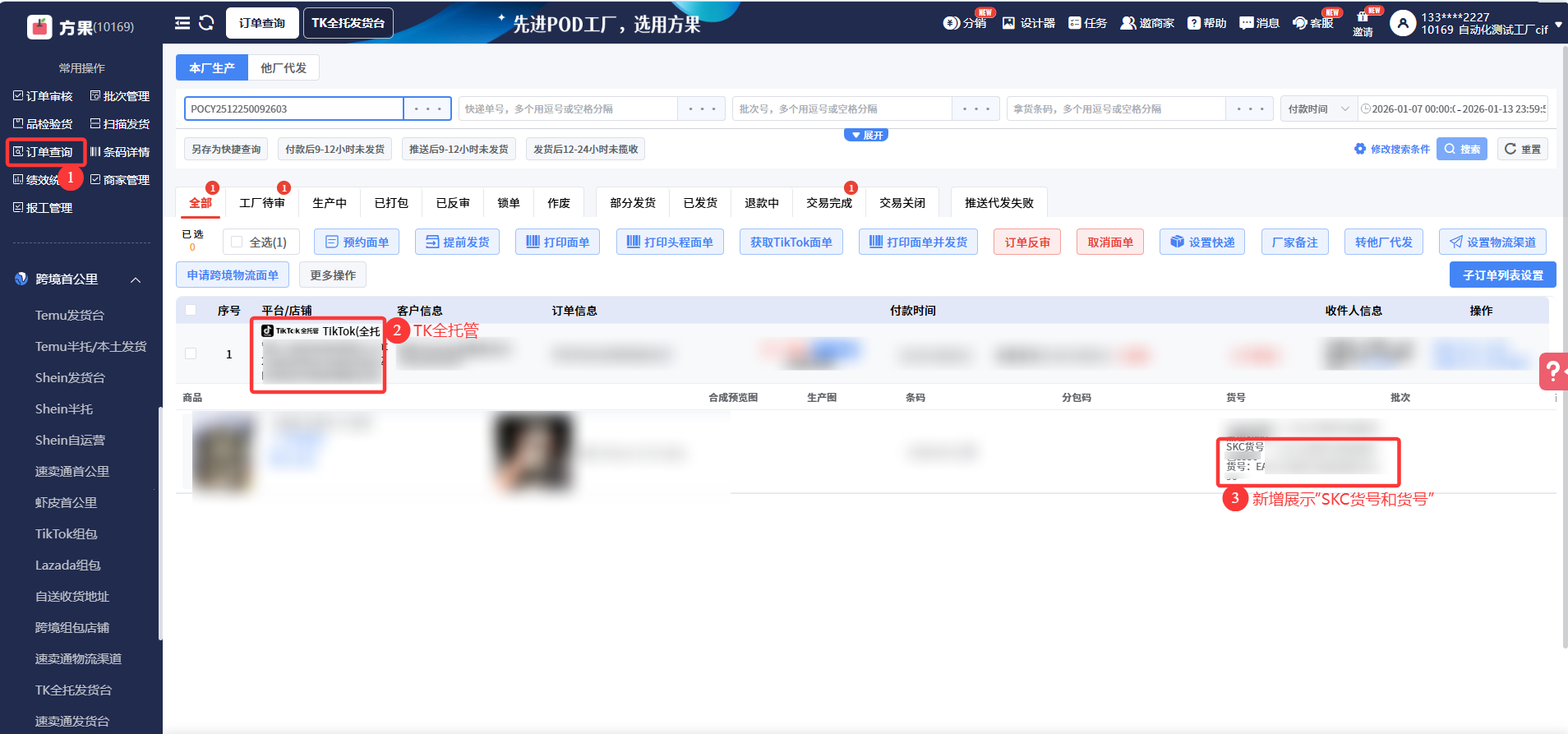1568x734 pixels.
Task: Open 报工管理 in the sidebar shortcuts
Action: (43, 208)
